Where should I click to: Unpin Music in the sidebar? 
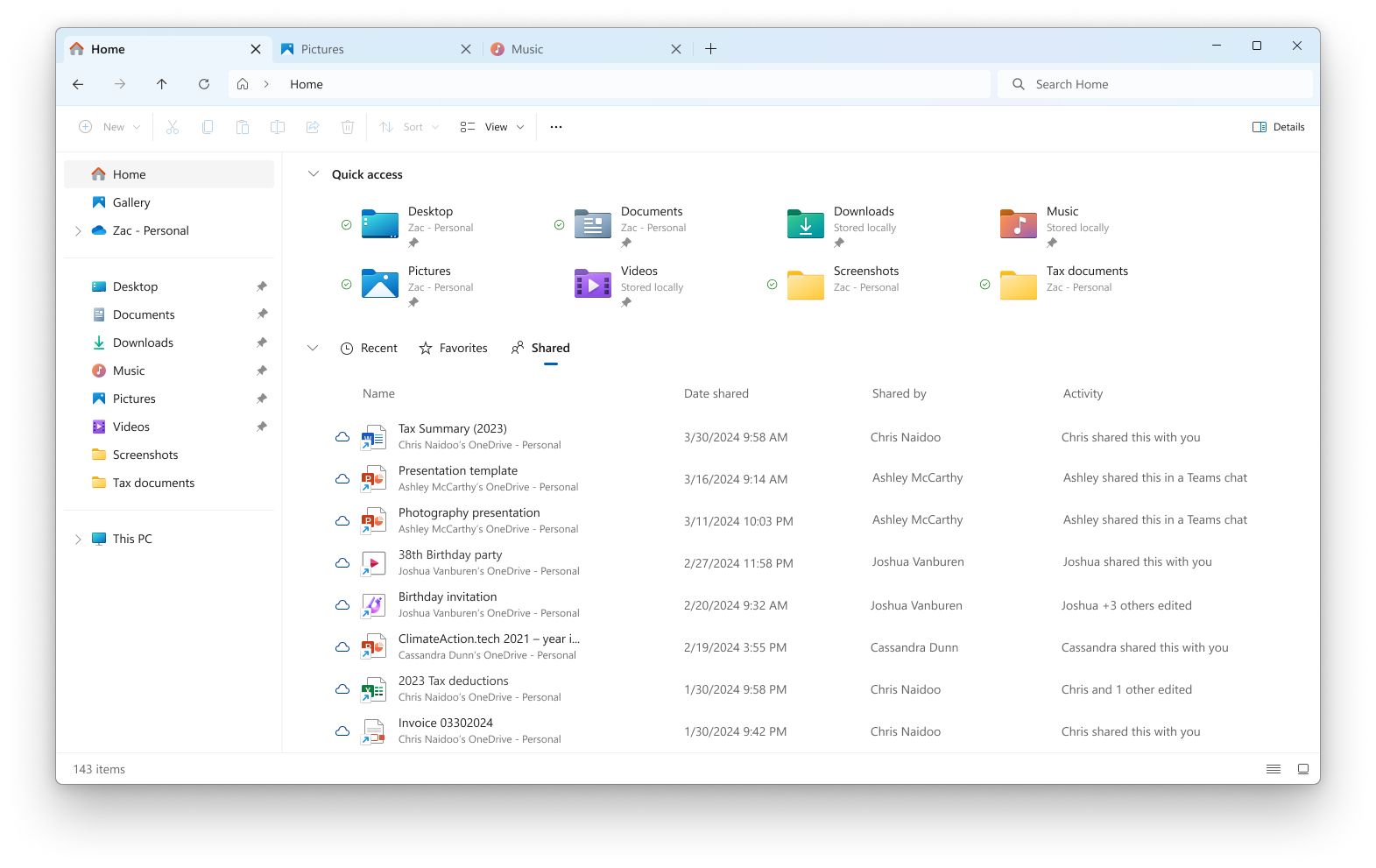point(261,370)
